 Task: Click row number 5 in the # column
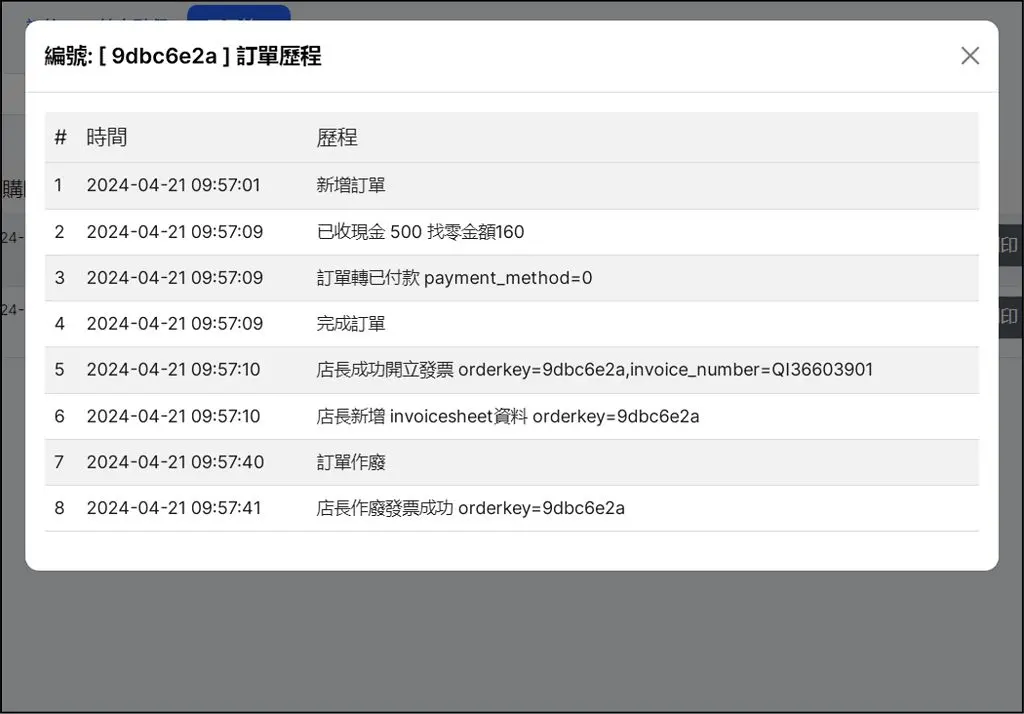59,370
